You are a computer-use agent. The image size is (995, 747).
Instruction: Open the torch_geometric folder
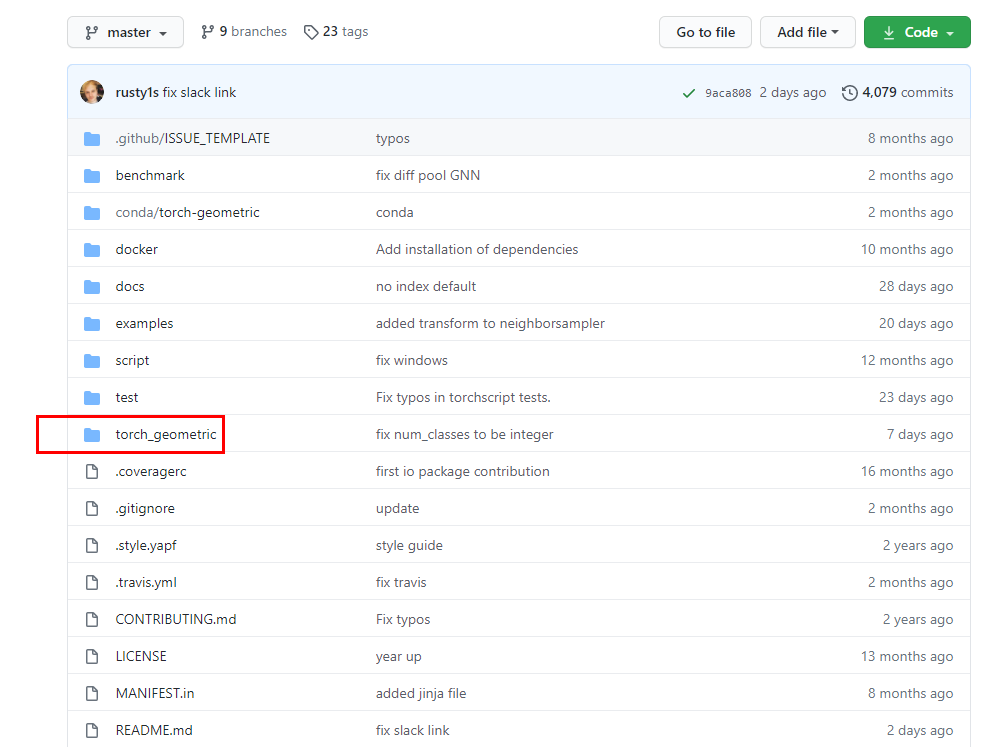coord(166,435)
